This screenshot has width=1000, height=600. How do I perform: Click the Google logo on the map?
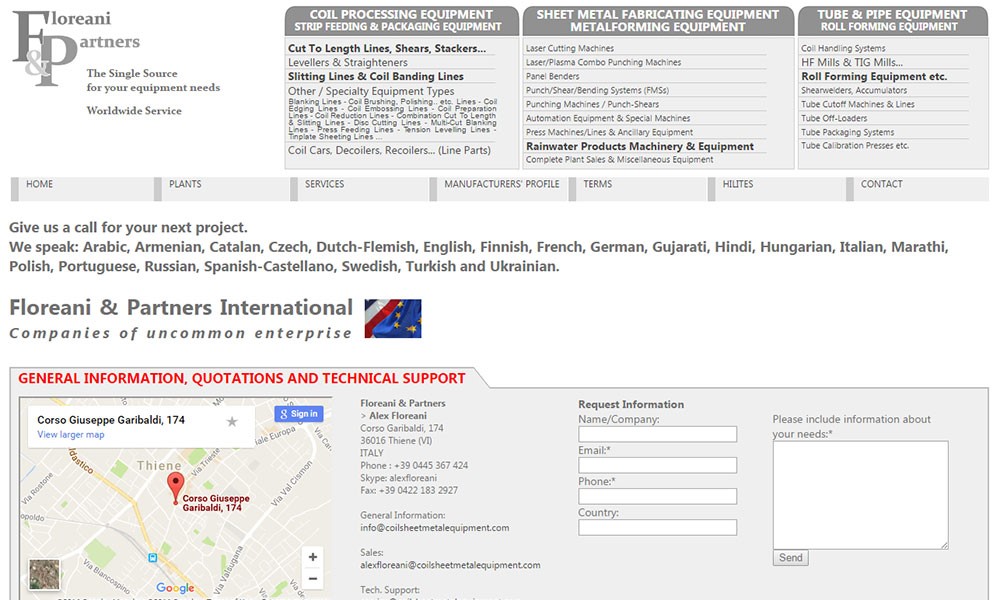(175, 587)
